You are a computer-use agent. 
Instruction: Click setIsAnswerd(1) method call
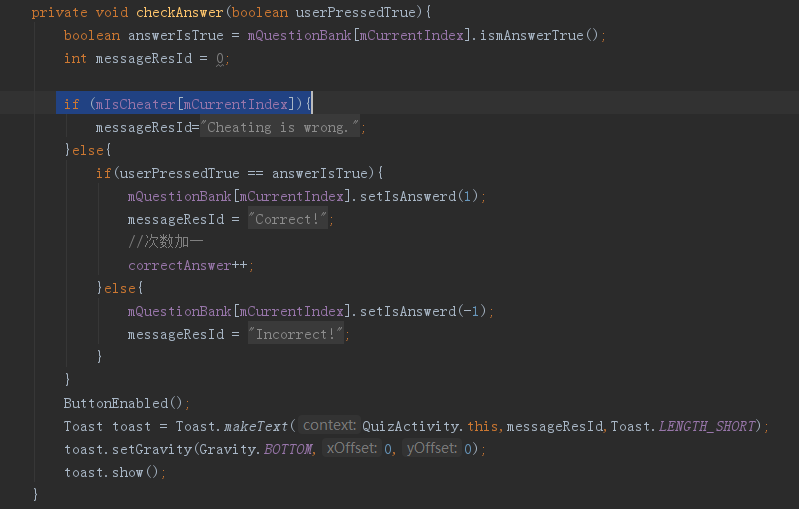click(419, 197)
